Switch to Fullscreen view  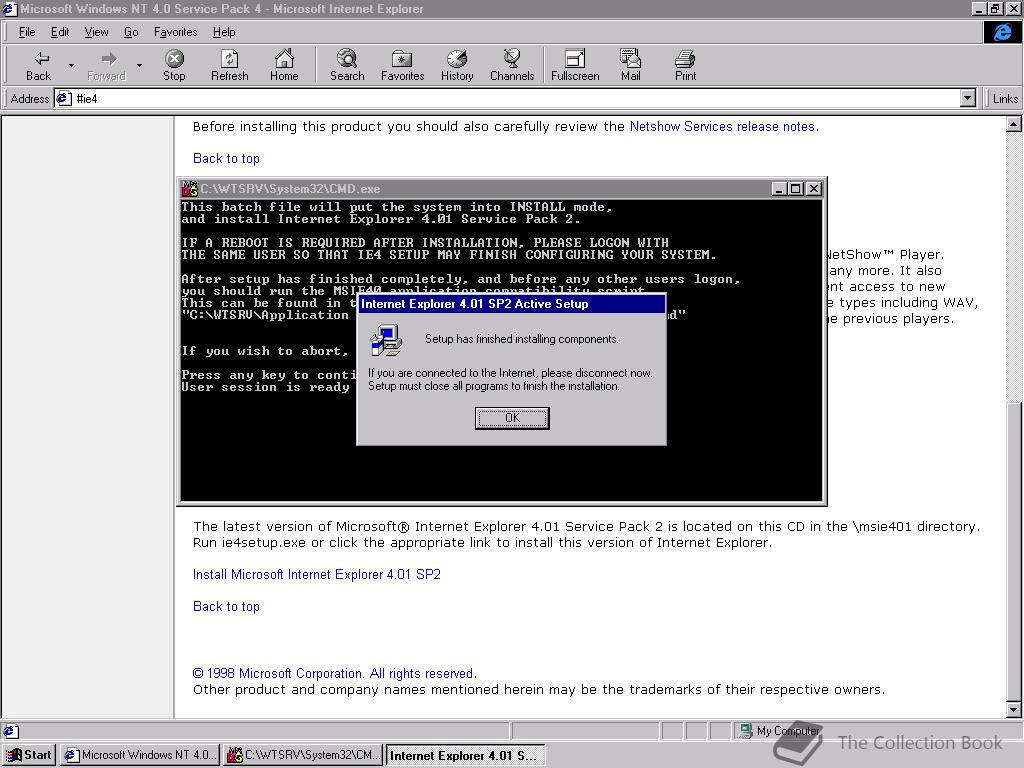(x=575, y=65)
